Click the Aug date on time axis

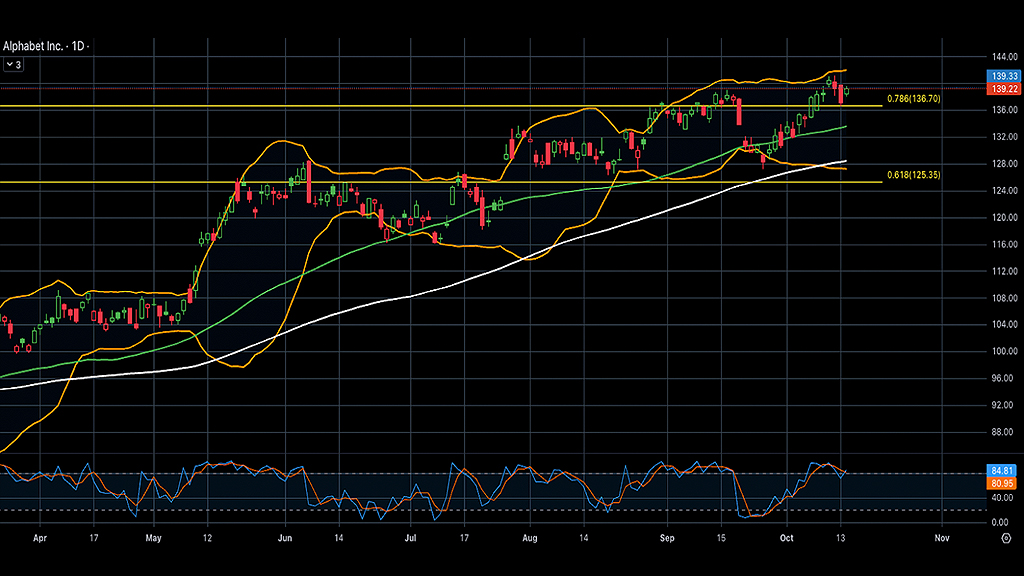pyautogui.click(x=530, y=538)
